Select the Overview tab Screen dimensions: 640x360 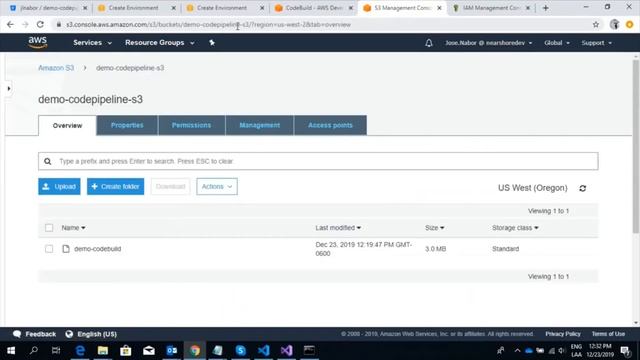click(x=67, y=125)
